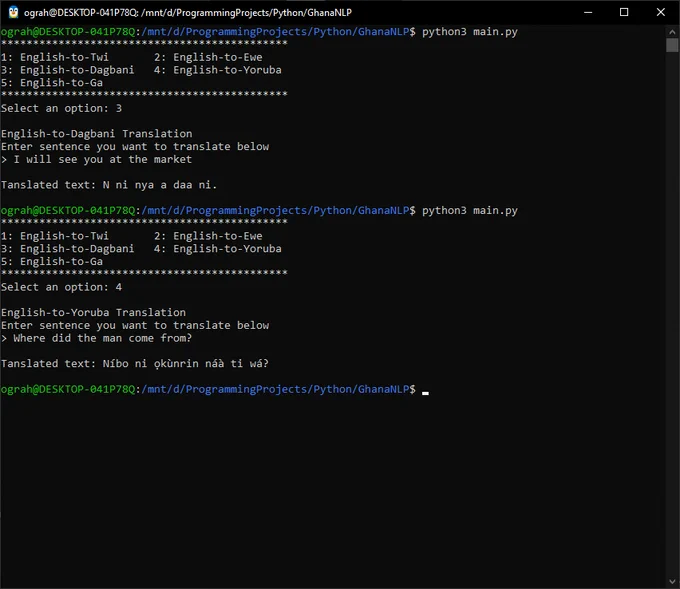Click '3: English-to-Dagbani' in second menu

[x=68, y=249]
